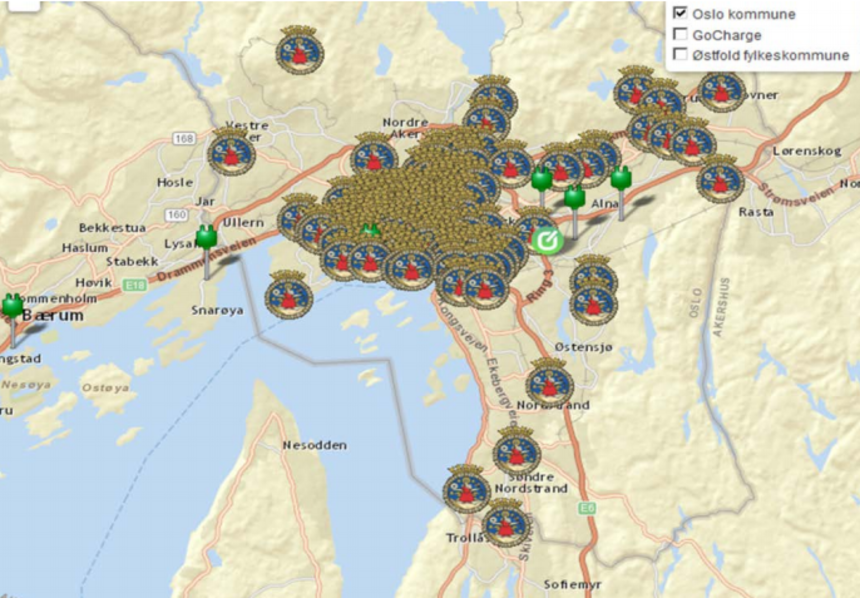The image size is (860, 598).
Task: Open the Oslo crest marker above Snarøya
Action: coord(289,294)
